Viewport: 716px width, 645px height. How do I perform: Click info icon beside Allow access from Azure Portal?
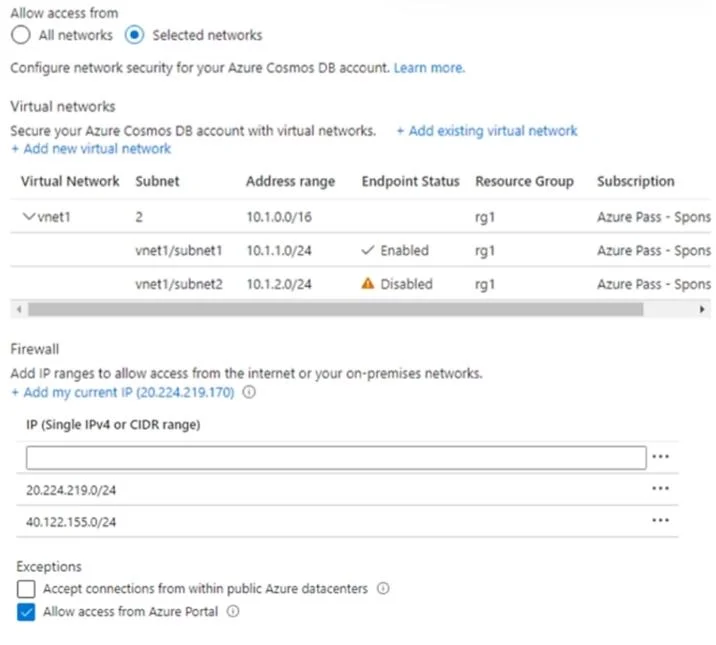coord(233,611)
